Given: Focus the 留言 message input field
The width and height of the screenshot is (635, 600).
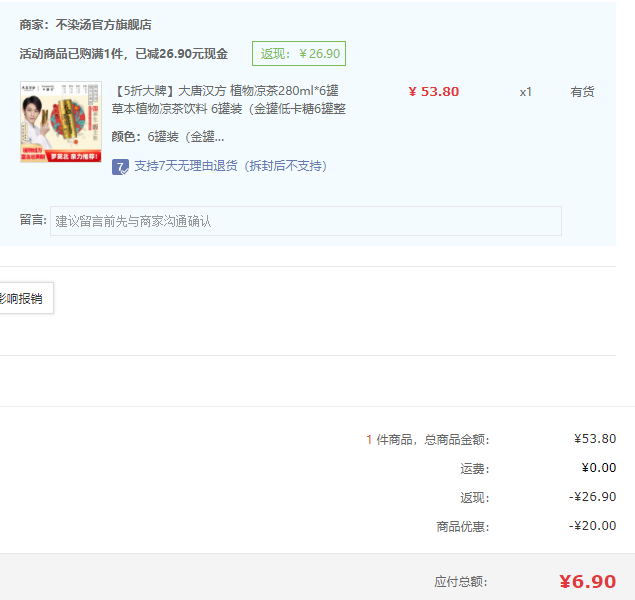Looking at the screenshot, I should pos(305,221).
